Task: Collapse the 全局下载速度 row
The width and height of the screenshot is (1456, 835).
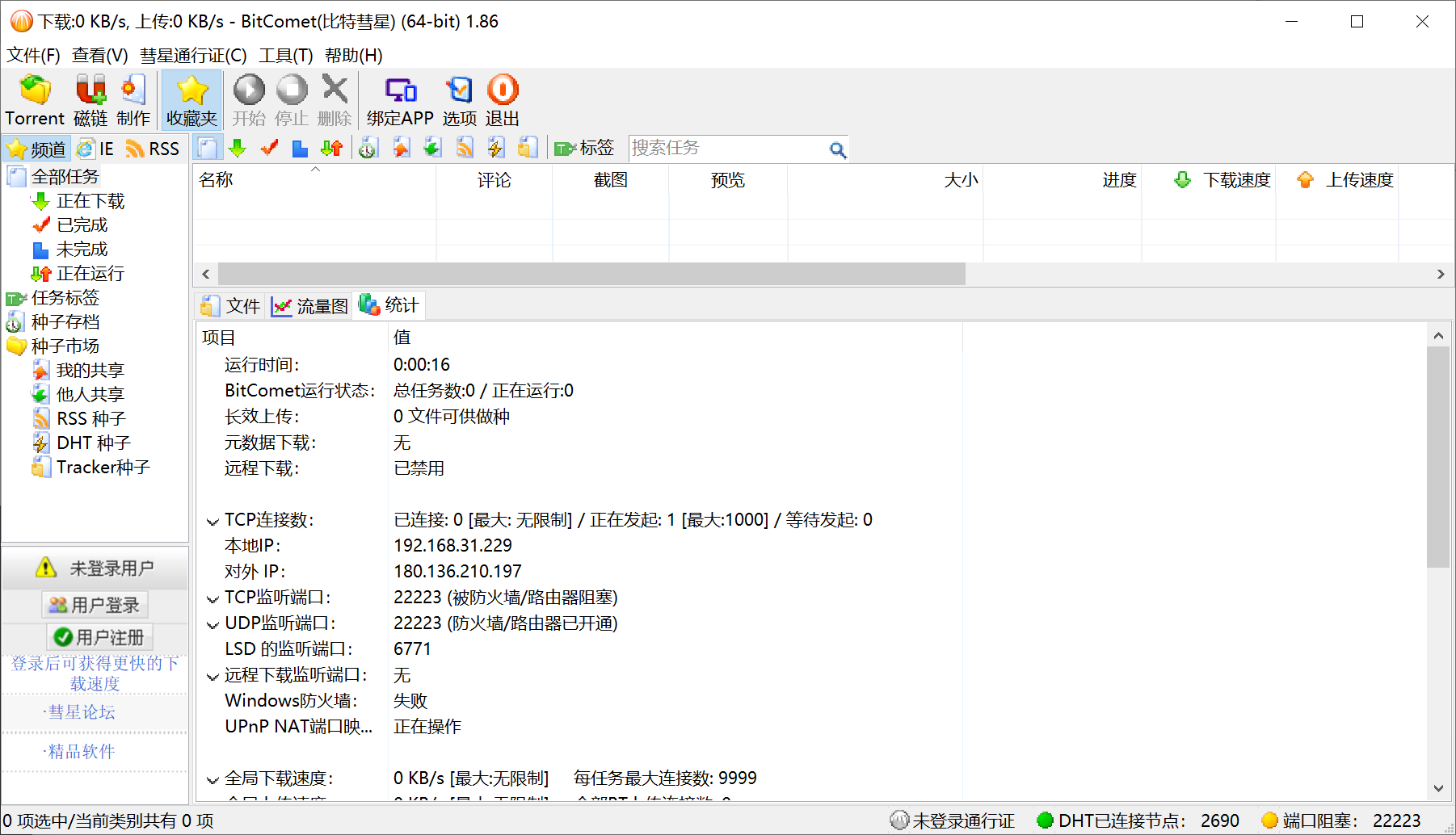Action: point(213,779)
